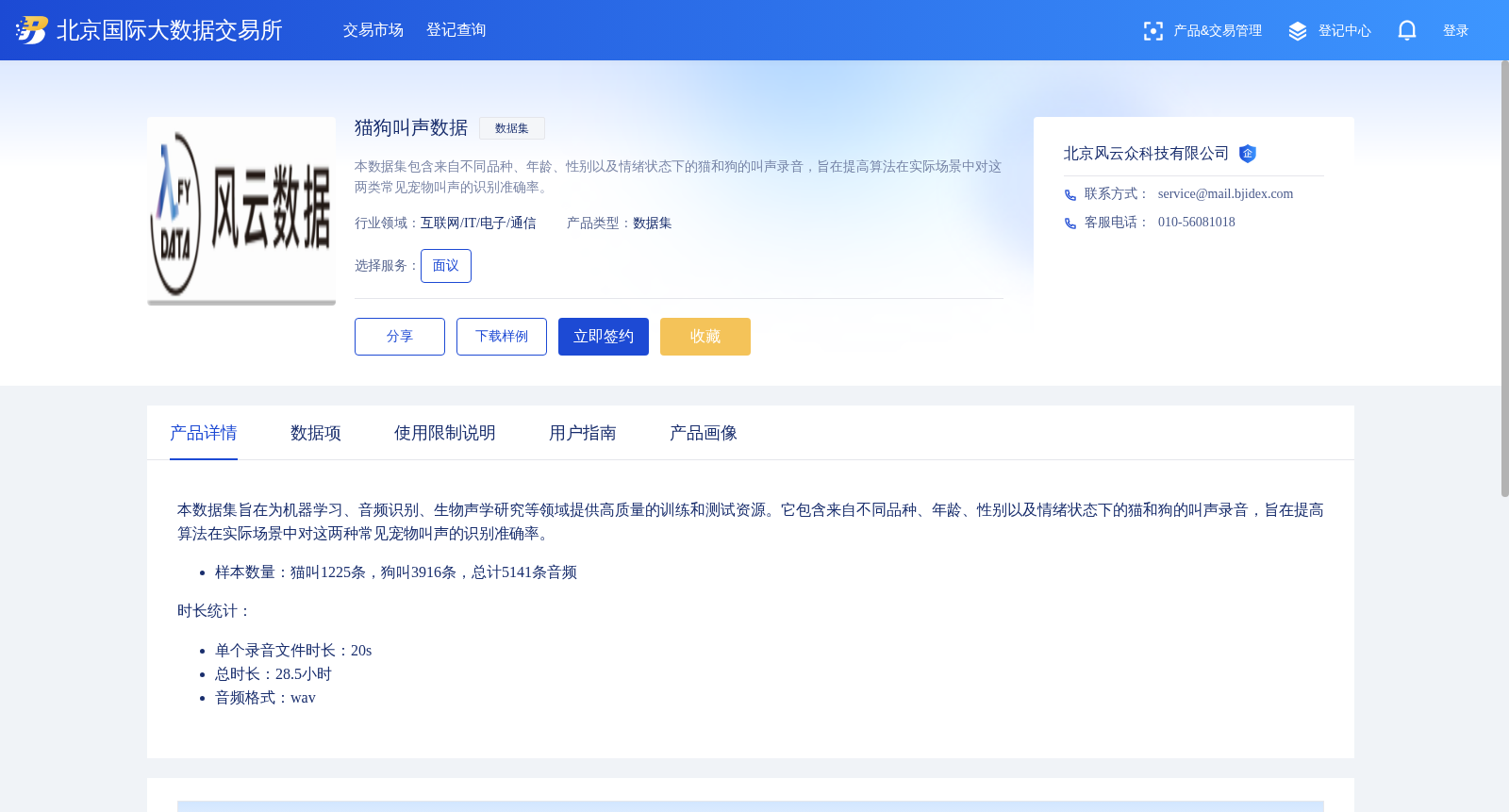Image resolution: width=1509 pixels, height=812 pixels.
Task: Select the 面议 service option
Action: tap(446, 266)
